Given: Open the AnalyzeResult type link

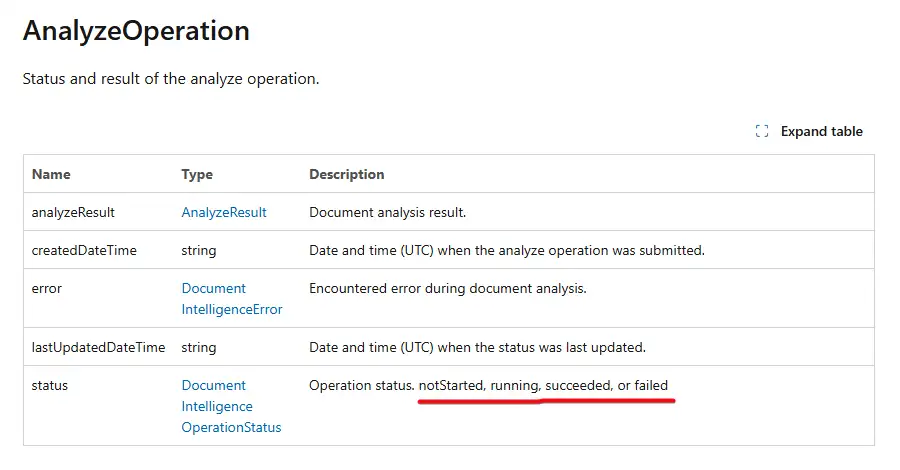Looking at the screenshot, I should [x=224, y=212].
